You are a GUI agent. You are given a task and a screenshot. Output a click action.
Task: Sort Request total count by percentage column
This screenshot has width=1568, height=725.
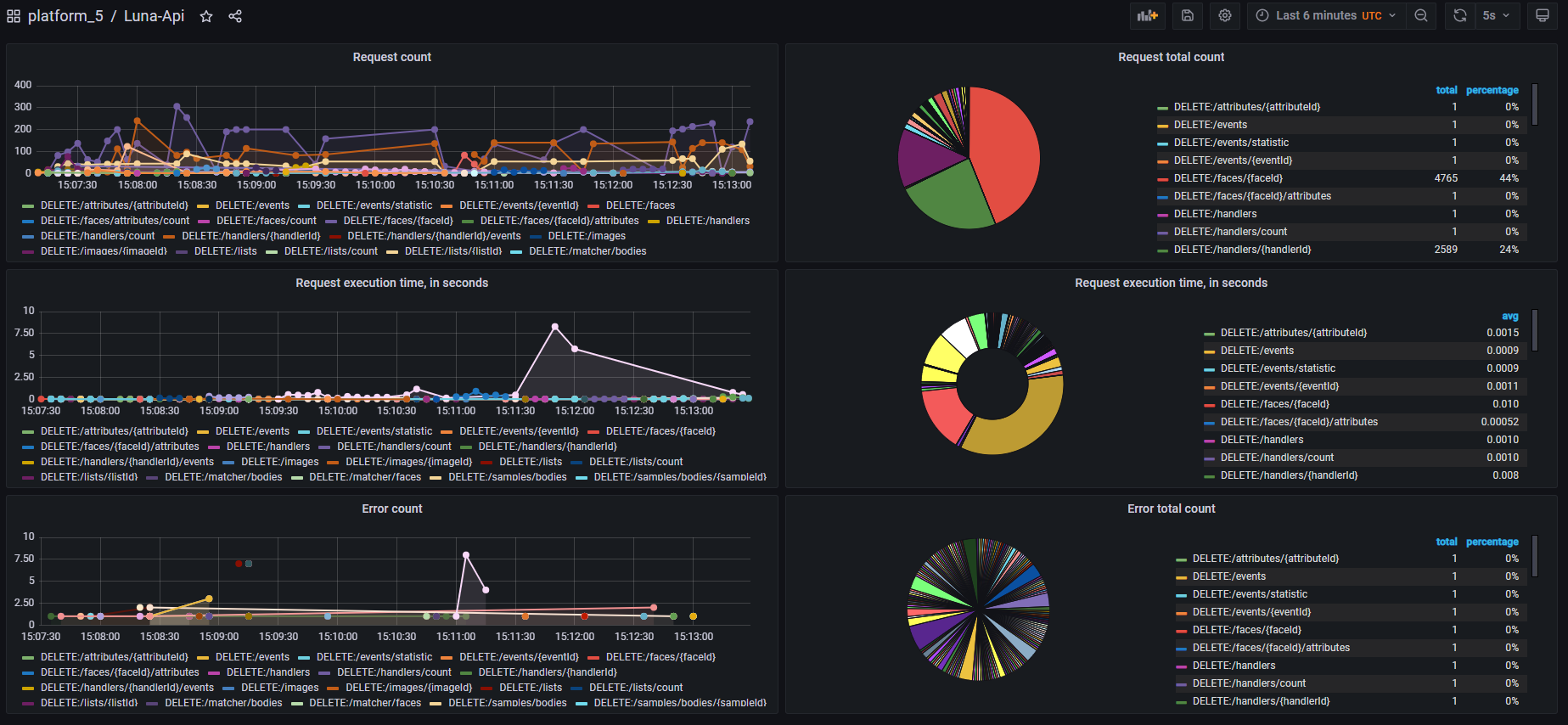pos(1492,90)
